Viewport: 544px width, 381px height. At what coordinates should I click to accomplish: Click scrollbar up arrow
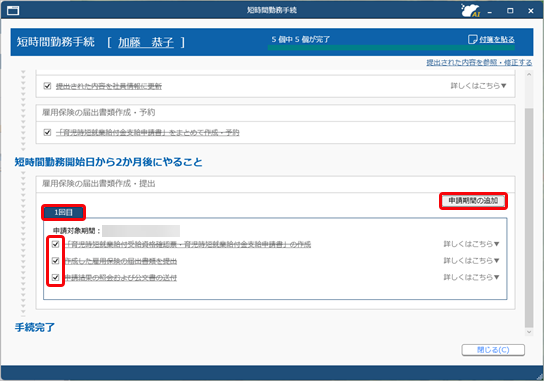(x=529, y=75)
